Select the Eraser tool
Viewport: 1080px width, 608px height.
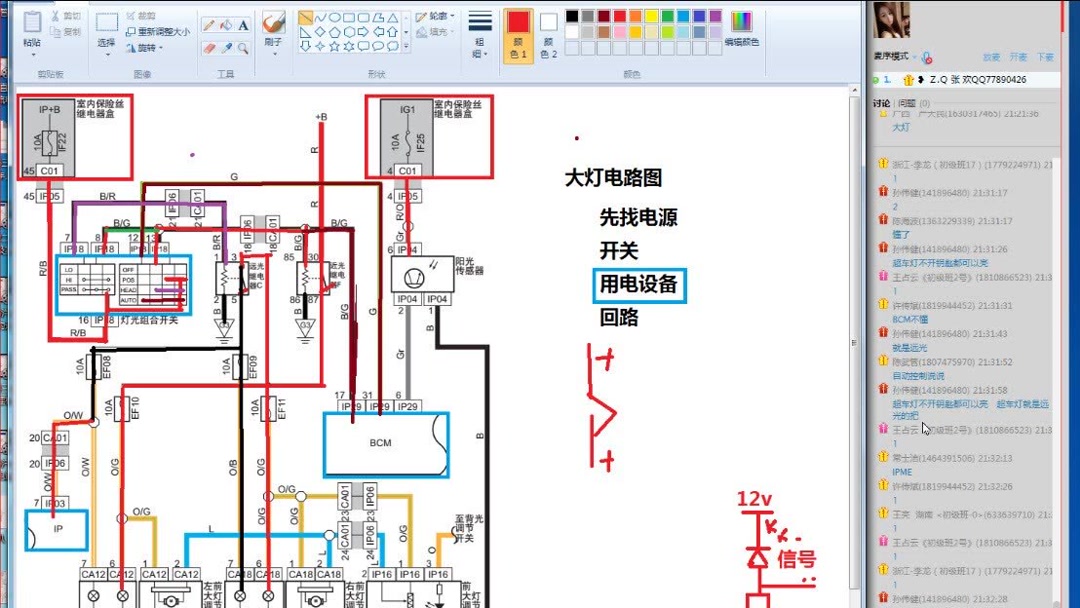[x=209, y=47]
